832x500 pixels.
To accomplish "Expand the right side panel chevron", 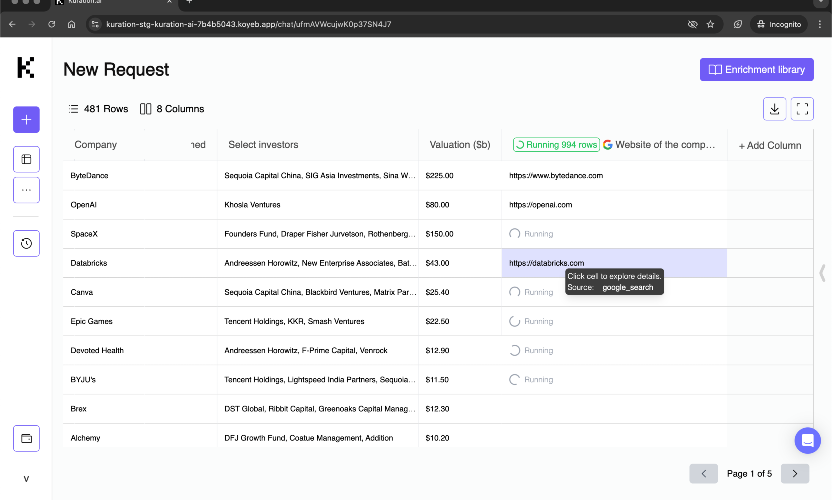I will pyautogui.click(x=822, y=273).
